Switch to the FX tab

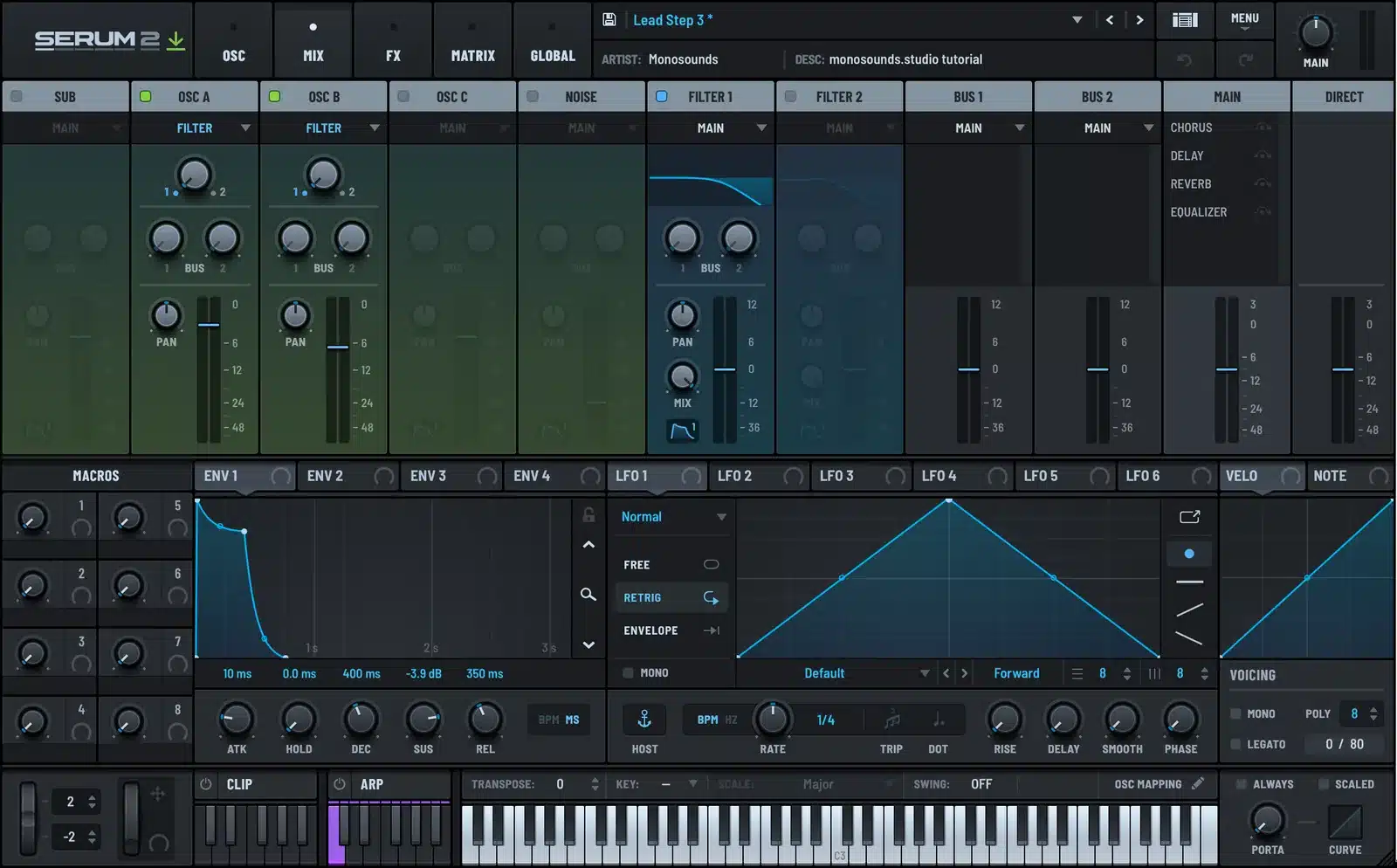pos(393,39)
